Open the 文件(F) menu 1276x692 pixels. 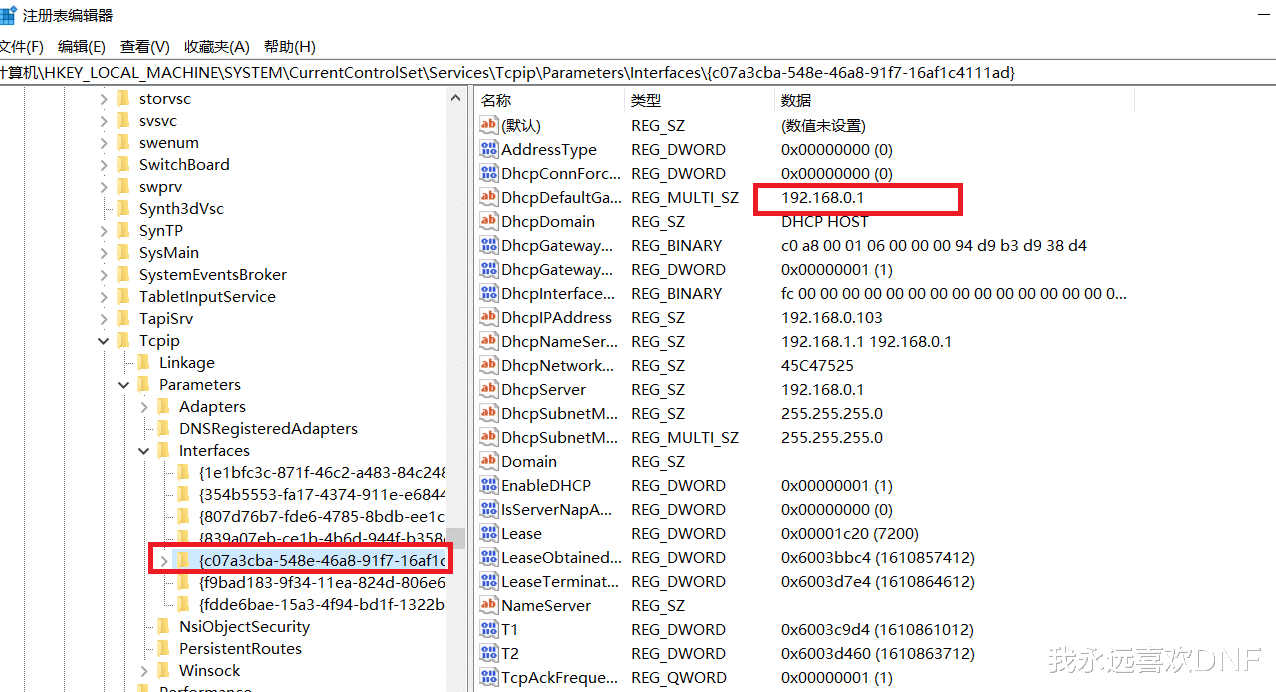click(x=20, y=47)
